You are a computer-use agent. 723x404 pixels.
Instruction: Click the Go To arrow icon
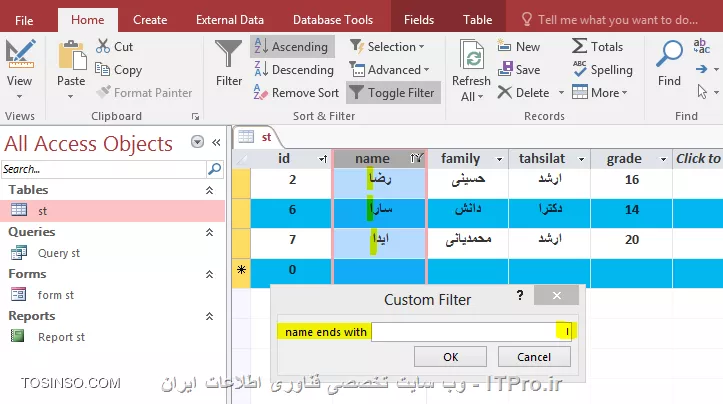click(x=701, y=69)
